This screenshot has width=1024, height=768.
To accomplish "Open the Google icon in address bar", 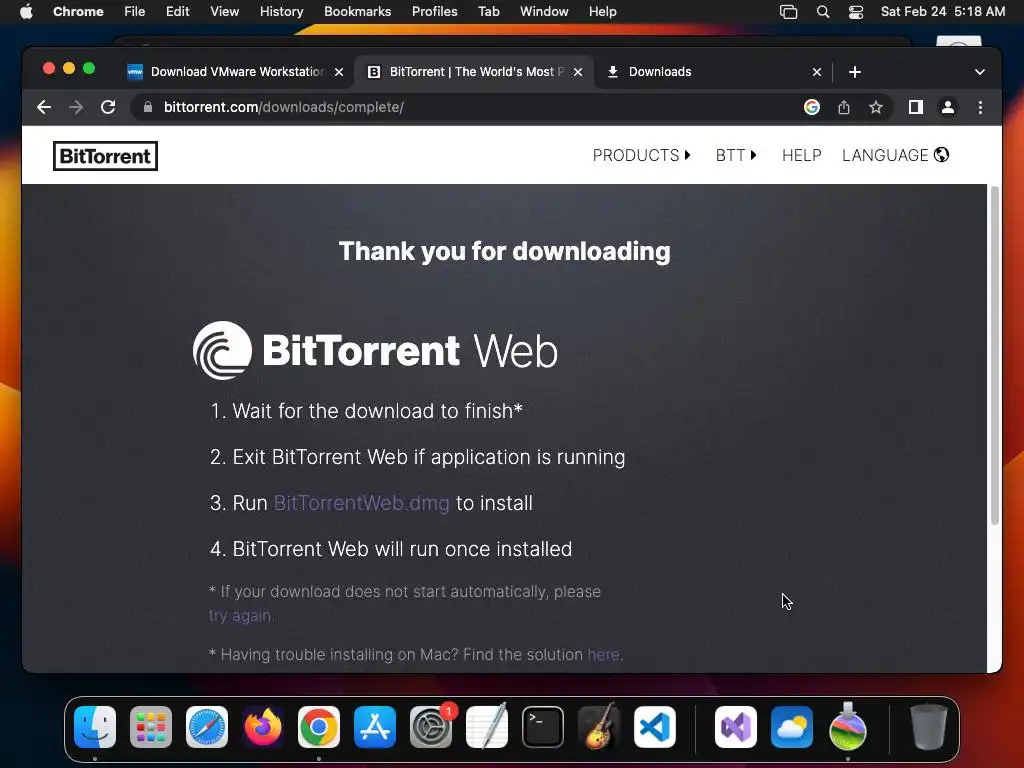I will pyautogui.click(x=812, y=107).
